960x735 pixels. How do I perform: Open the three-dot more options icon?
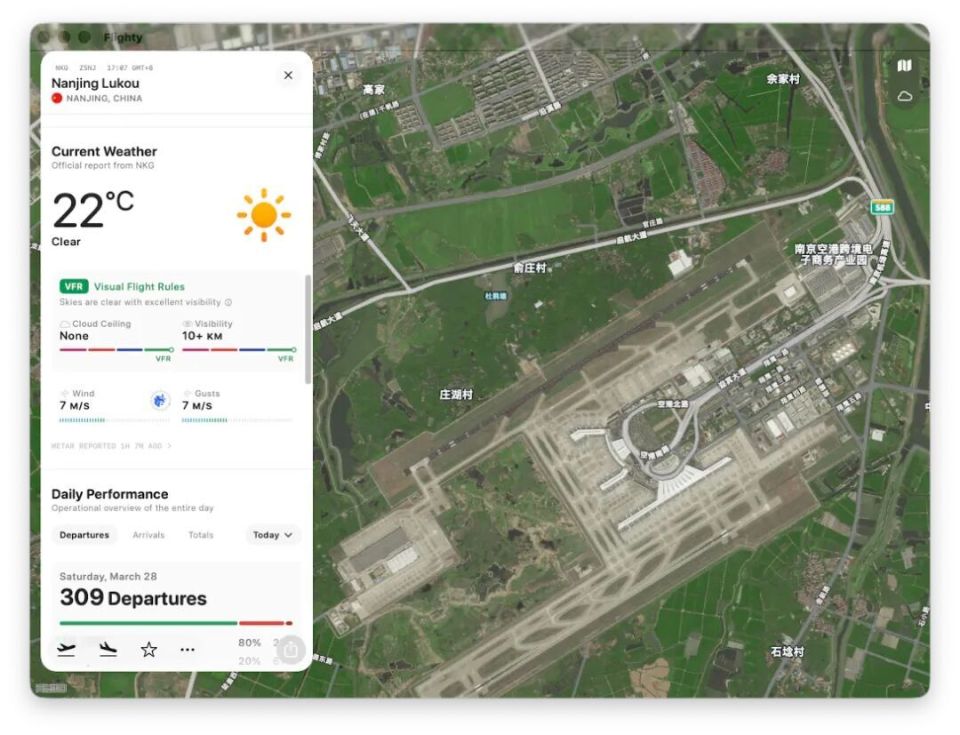pyautogui.click(x=187, y=649)
